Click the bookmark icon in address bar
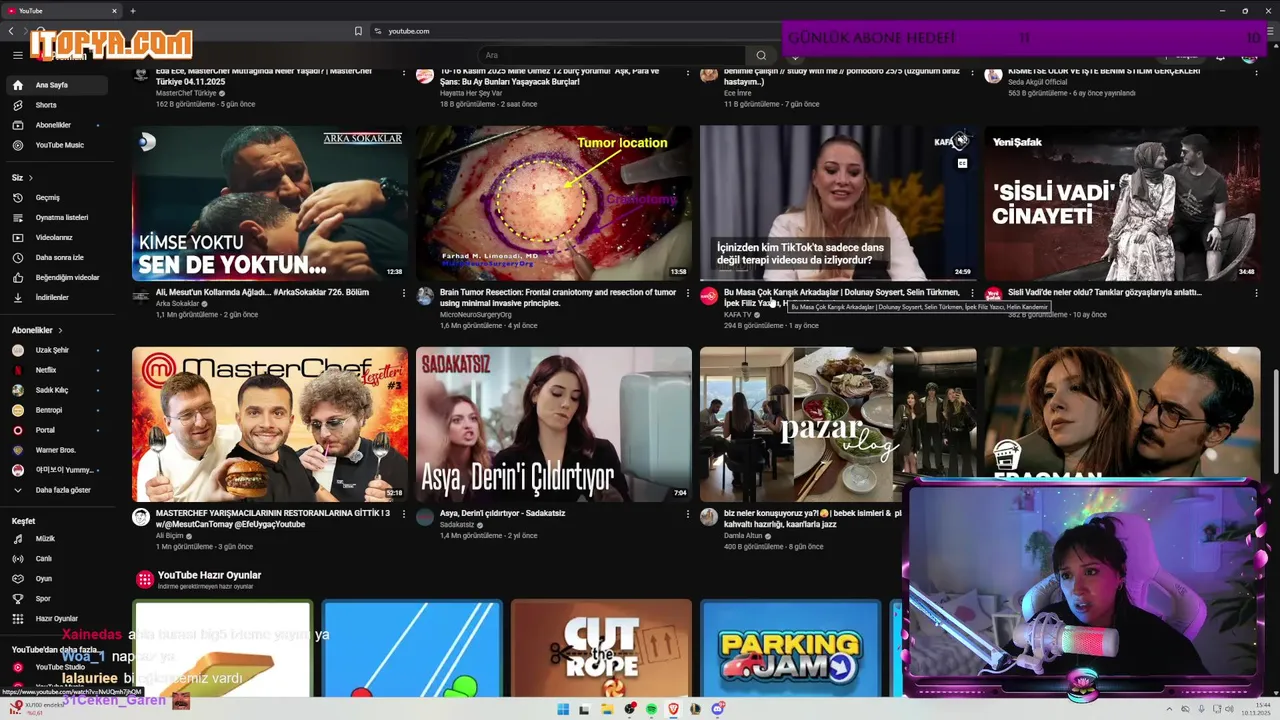Screen dimensions: 1280x720 point(358,31)
